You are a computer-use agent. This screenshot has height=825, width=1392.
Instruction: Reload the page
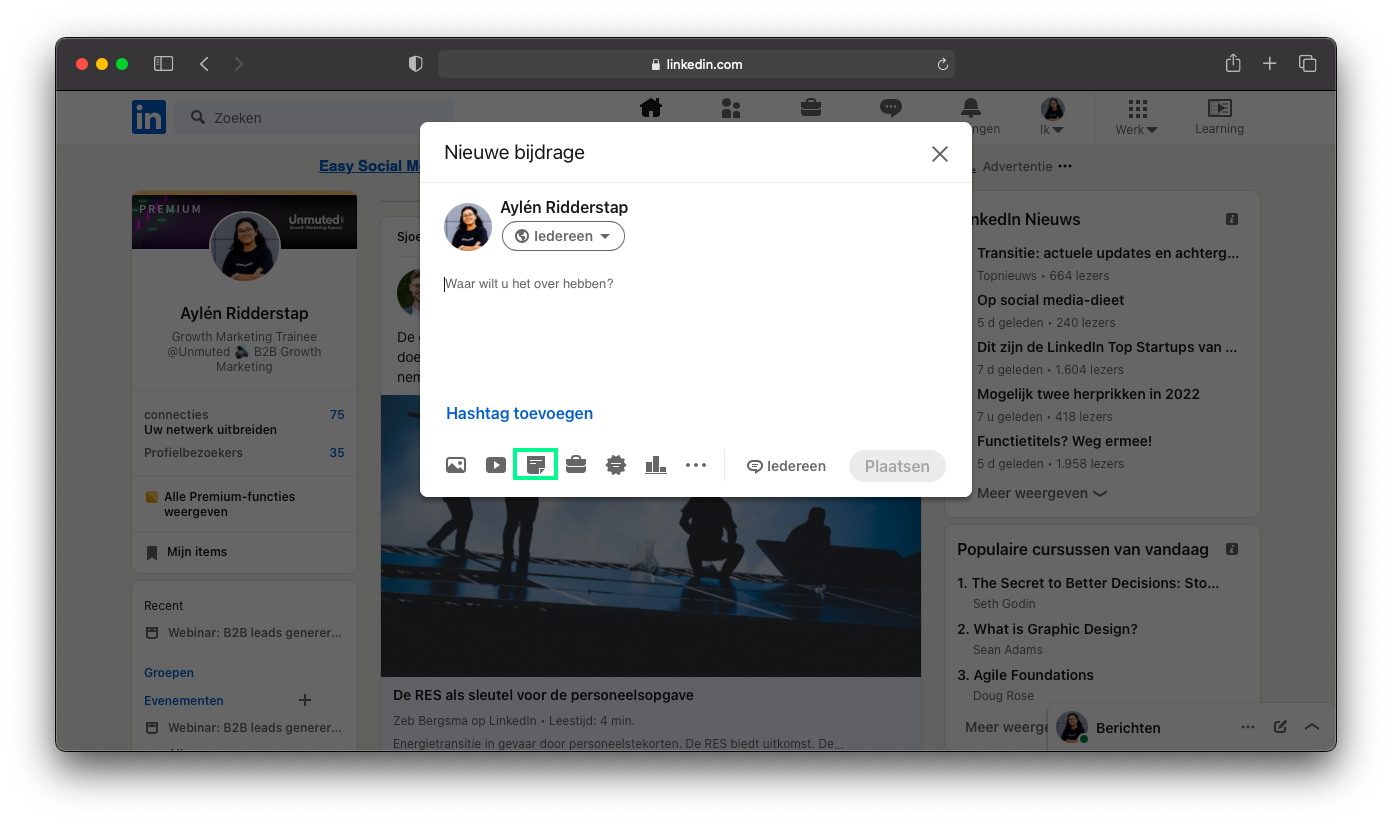(942, 64)
